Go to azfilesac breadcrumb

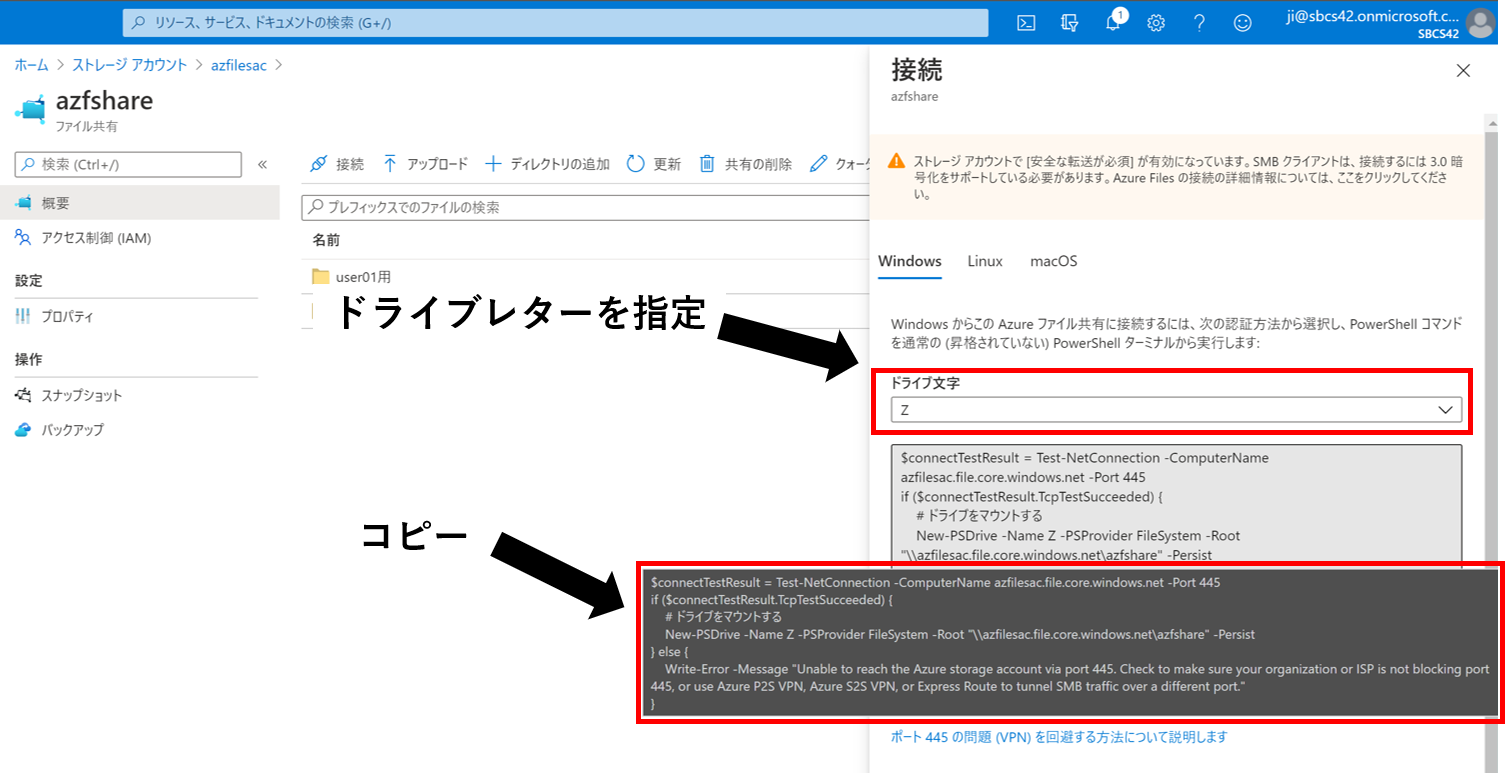tap(238, 65)
